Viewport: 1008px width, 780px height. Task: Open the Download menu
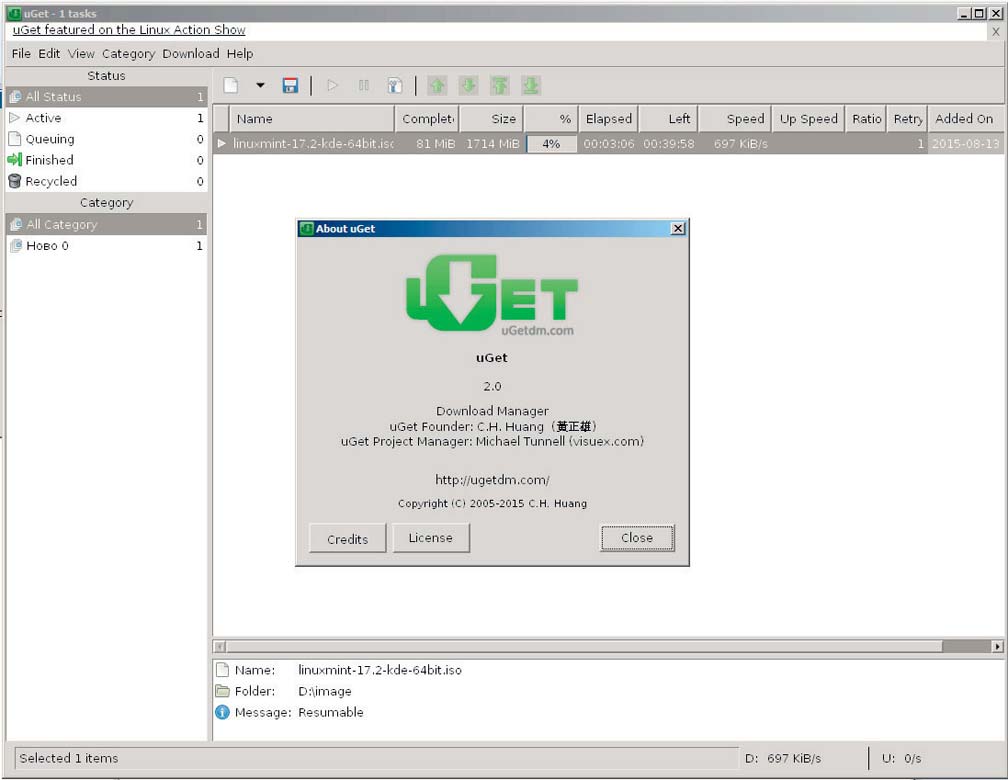point(191,53)
